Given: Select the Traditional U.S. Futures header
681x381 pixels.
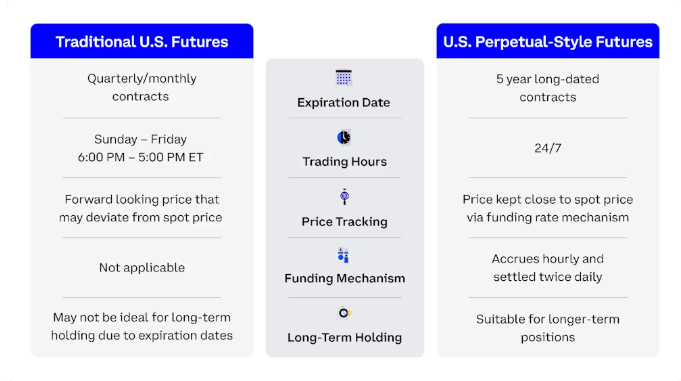Looking at the screenshot, I should click(x=142, y=41).
